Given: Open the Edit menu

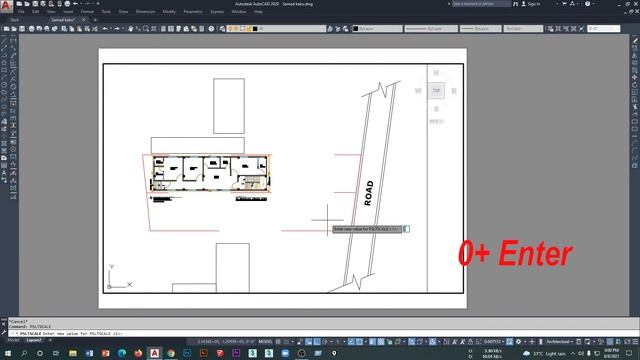Looking at the screenshot, I should [x=36, y=12].
